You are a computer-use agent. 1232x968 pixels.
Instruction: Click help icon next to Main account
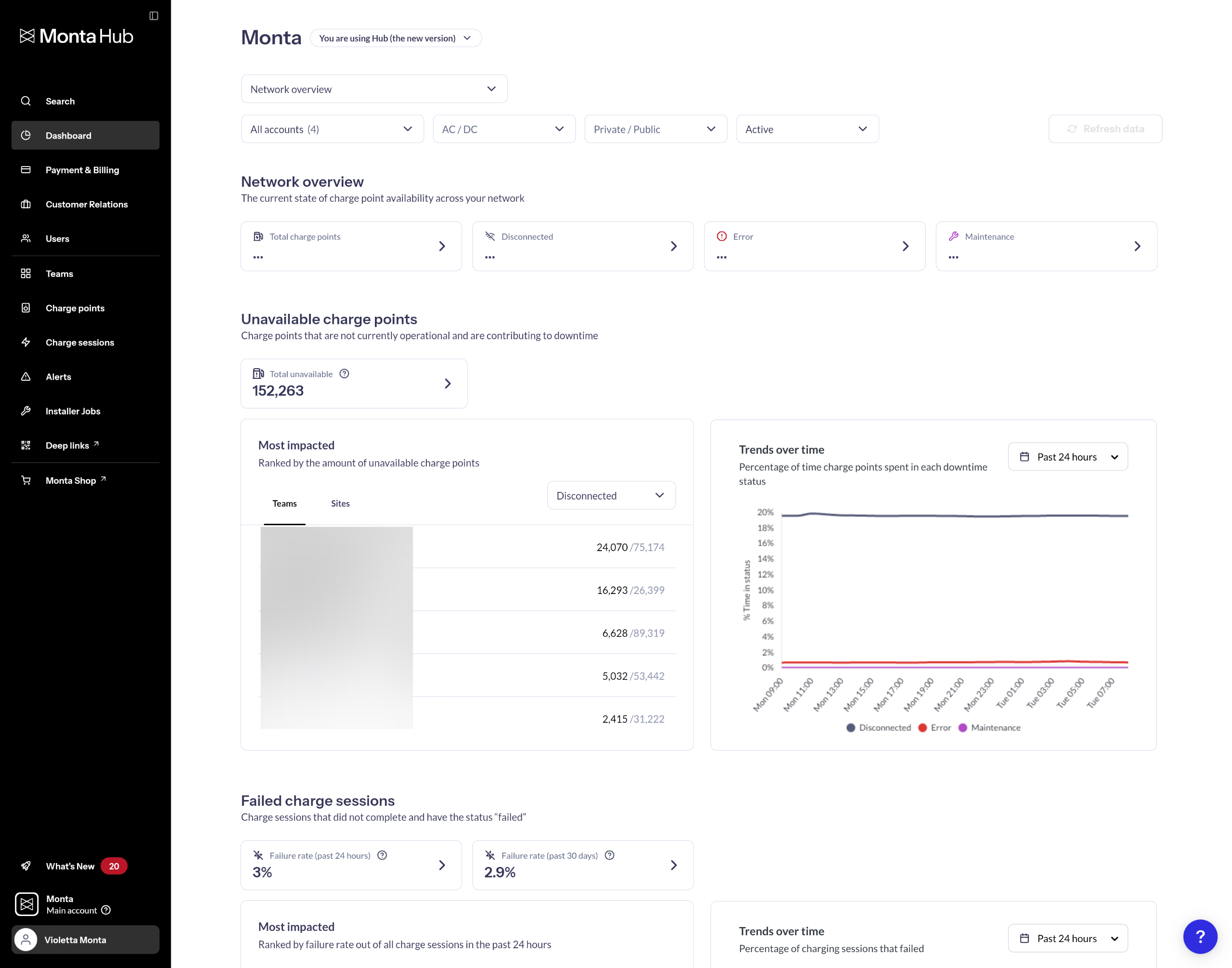point(106,910)
